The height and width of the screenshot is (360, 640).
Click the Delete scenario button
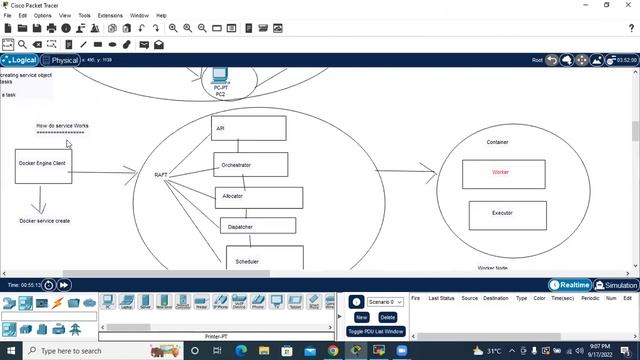point(387,317)
